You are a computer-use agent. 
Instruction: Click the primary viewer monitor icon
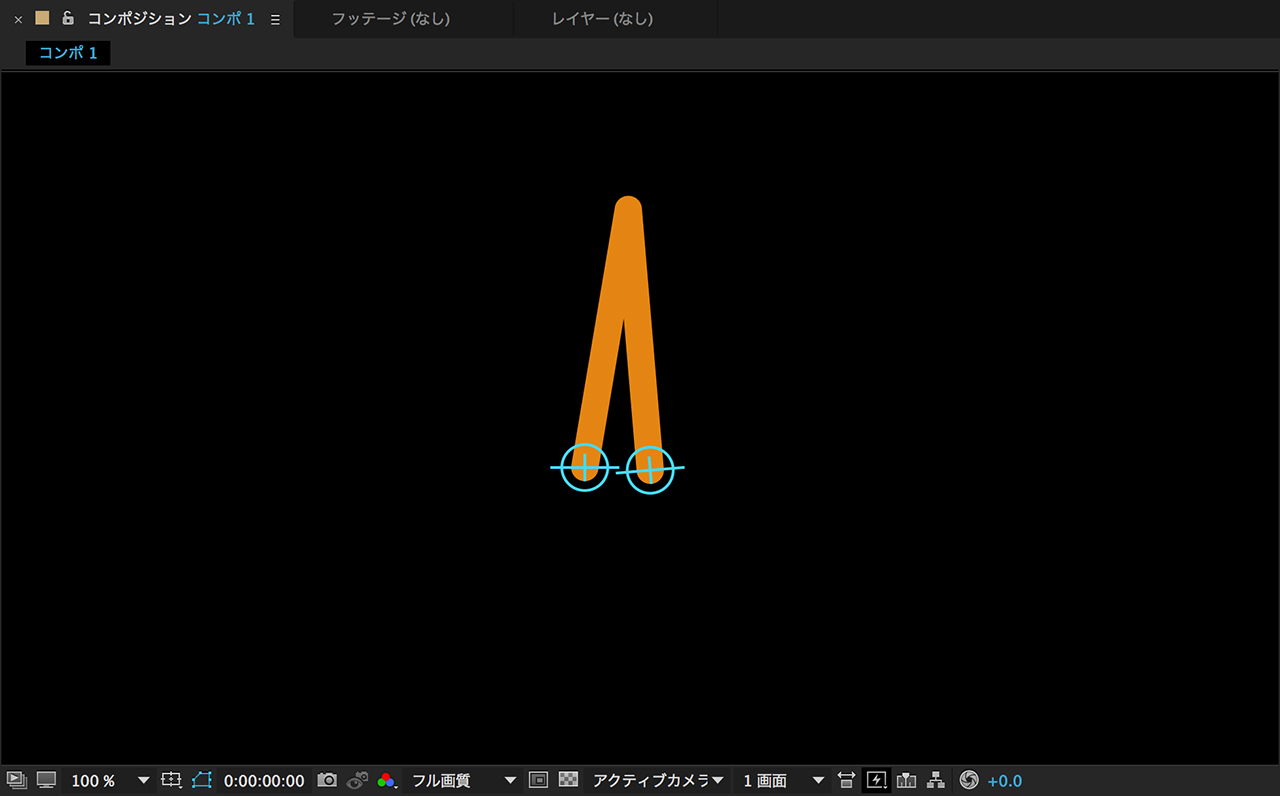click(x=46, y=780)
